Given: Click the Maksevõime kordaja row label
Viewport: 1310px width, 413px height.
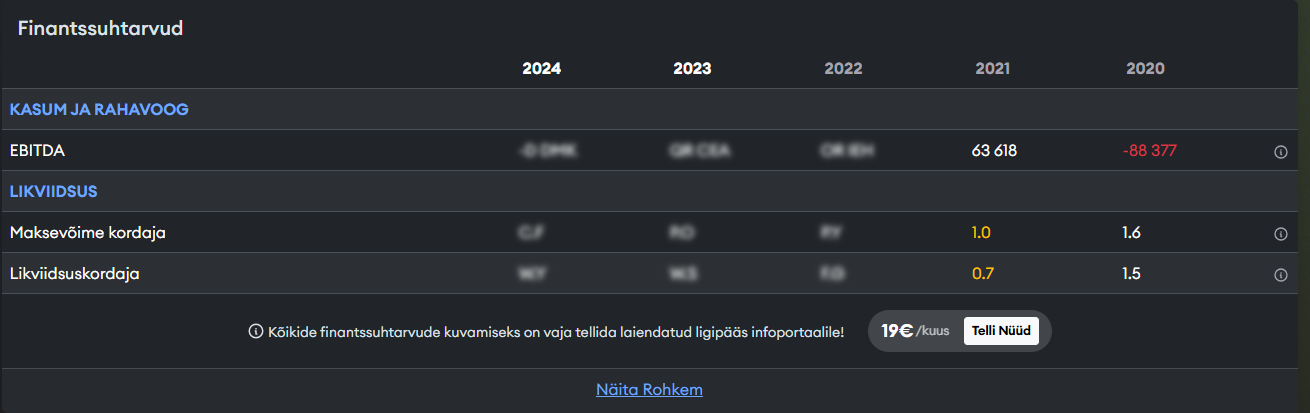Looking at the screenshot, I should tap(88, 233).
